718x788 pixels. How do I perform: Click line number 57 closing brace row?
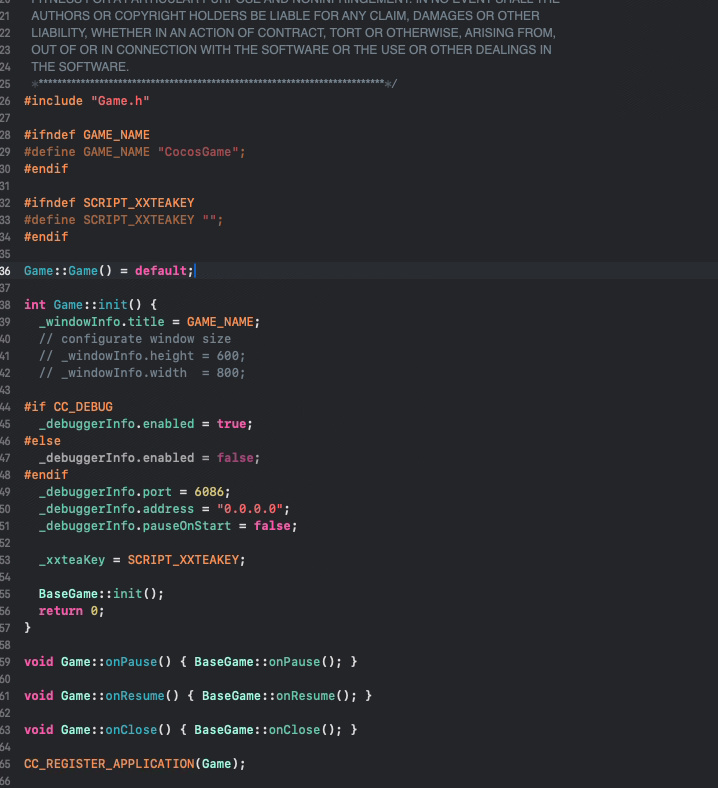pyautogui.click(x=5, y=628)
